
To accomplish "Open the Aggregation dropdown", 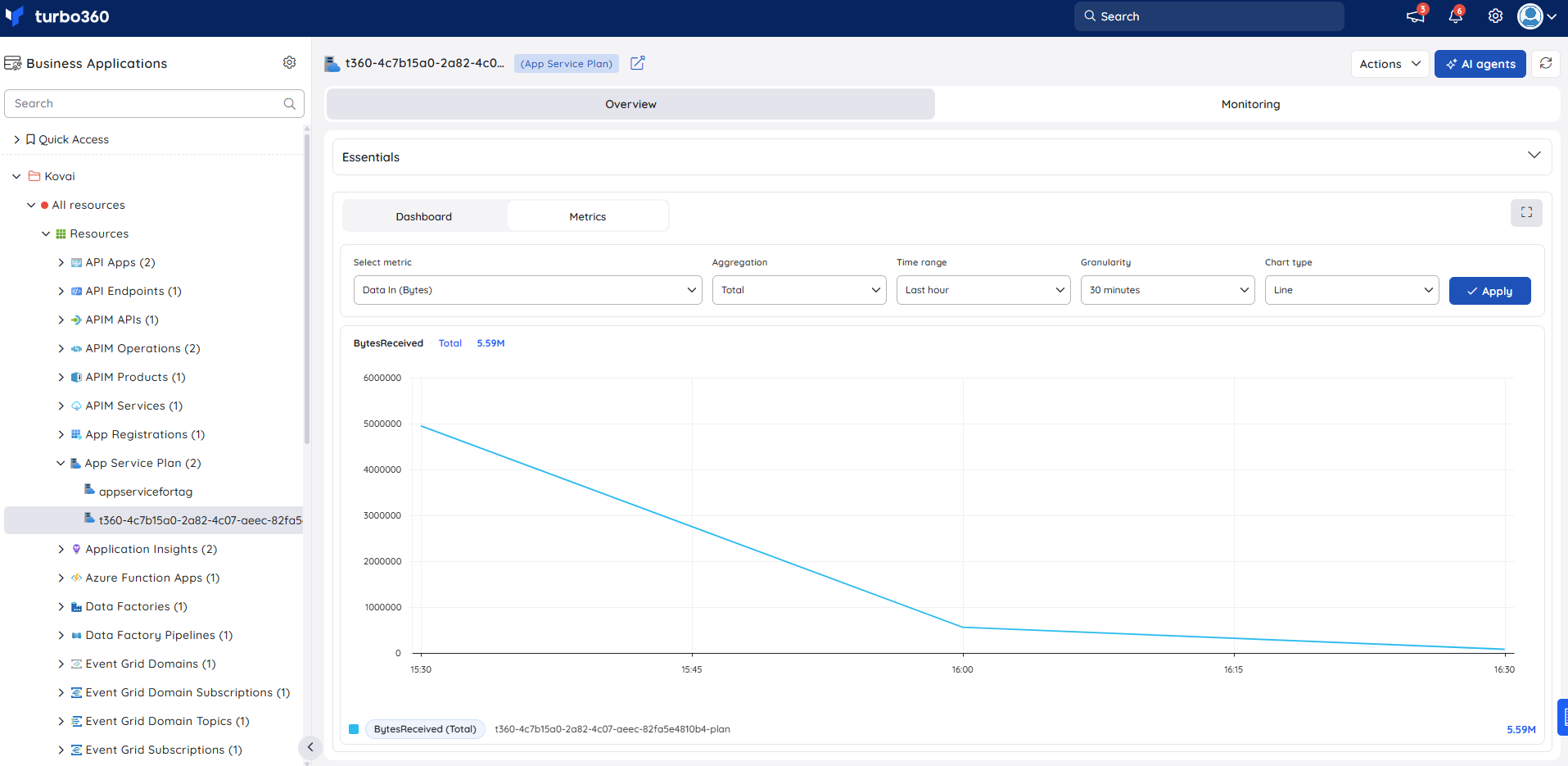I will (799, 290).
